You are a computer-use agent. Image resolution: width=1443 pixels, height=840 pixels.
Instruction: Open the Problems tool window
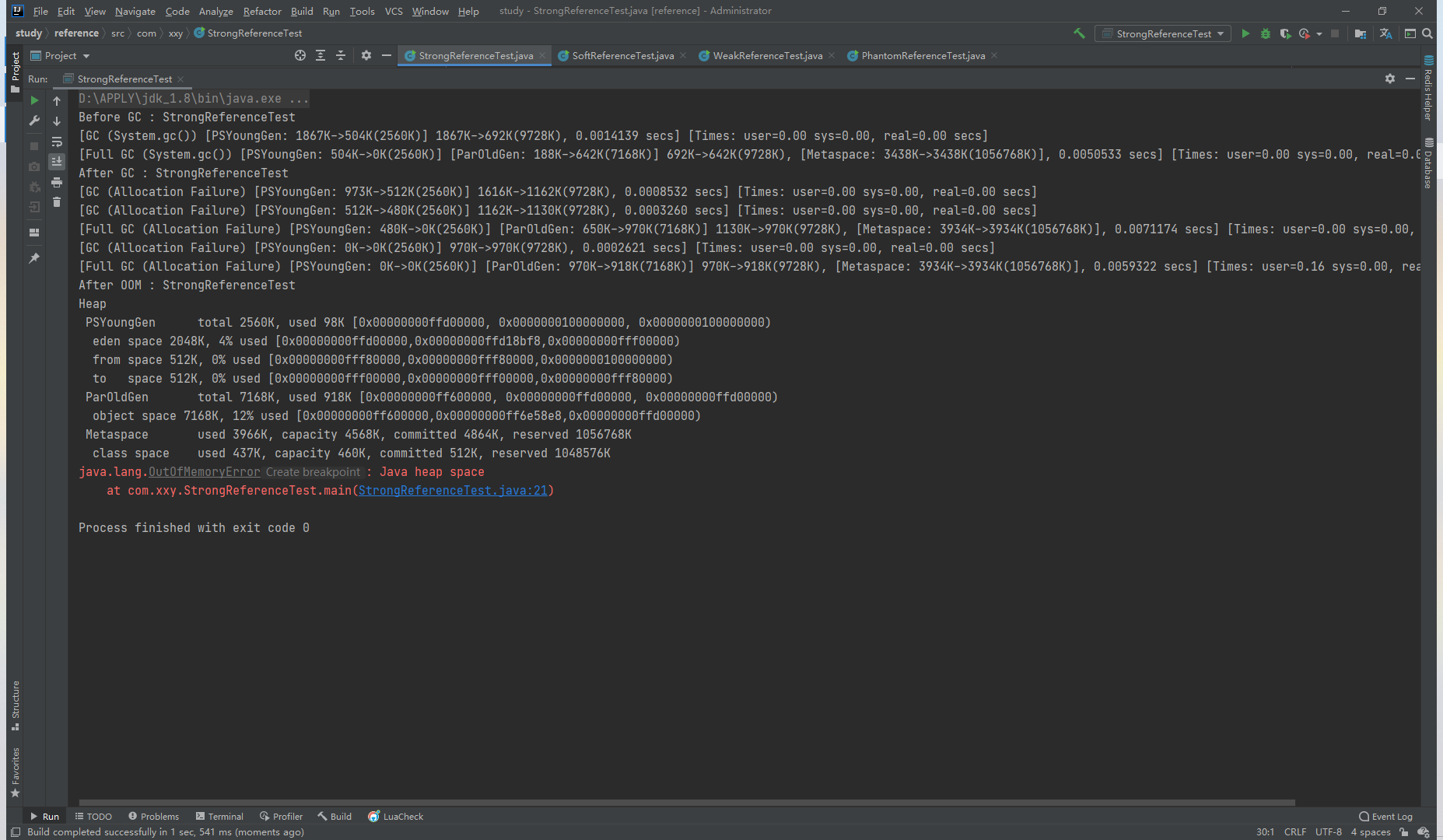click(153, 817)
